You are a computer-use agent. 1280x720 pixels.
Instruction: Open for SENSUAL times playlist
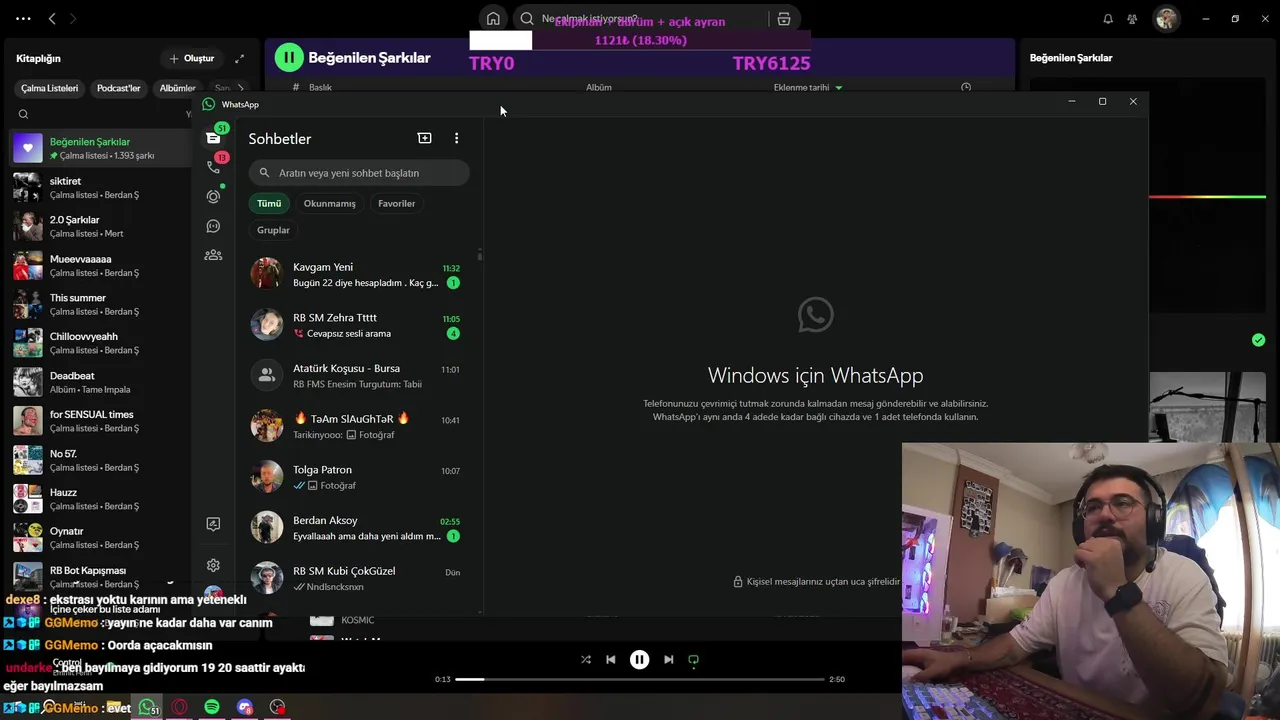click(x=101, y=421)
